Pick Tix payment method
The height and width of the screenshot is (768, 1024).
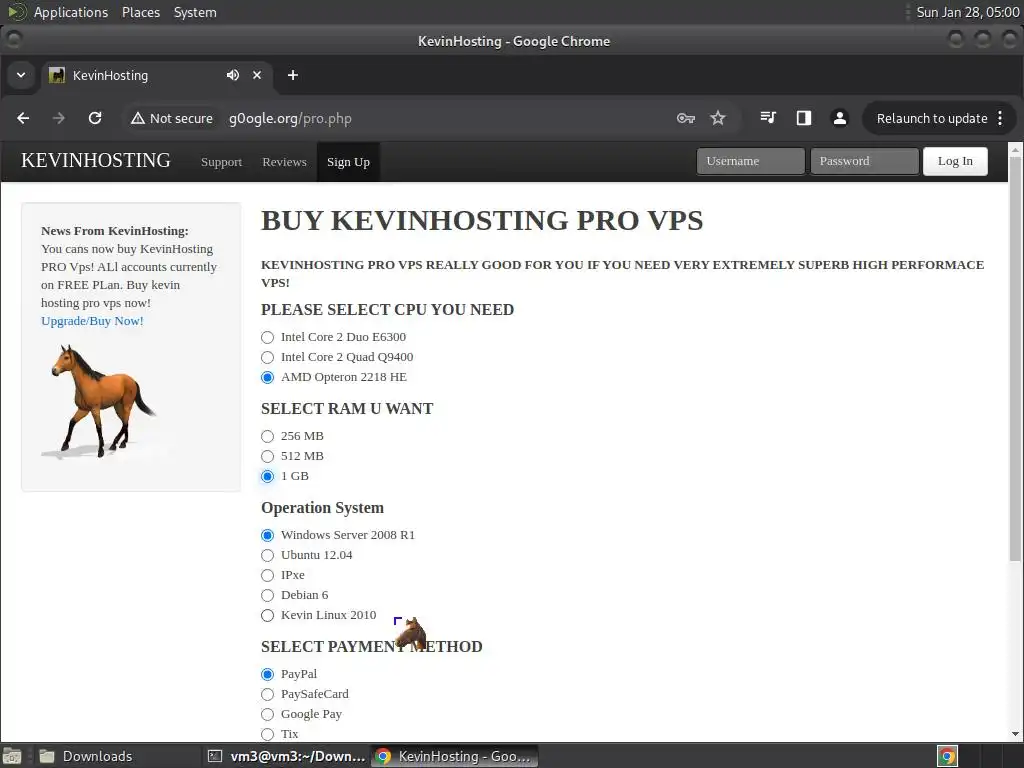(267, 735)
